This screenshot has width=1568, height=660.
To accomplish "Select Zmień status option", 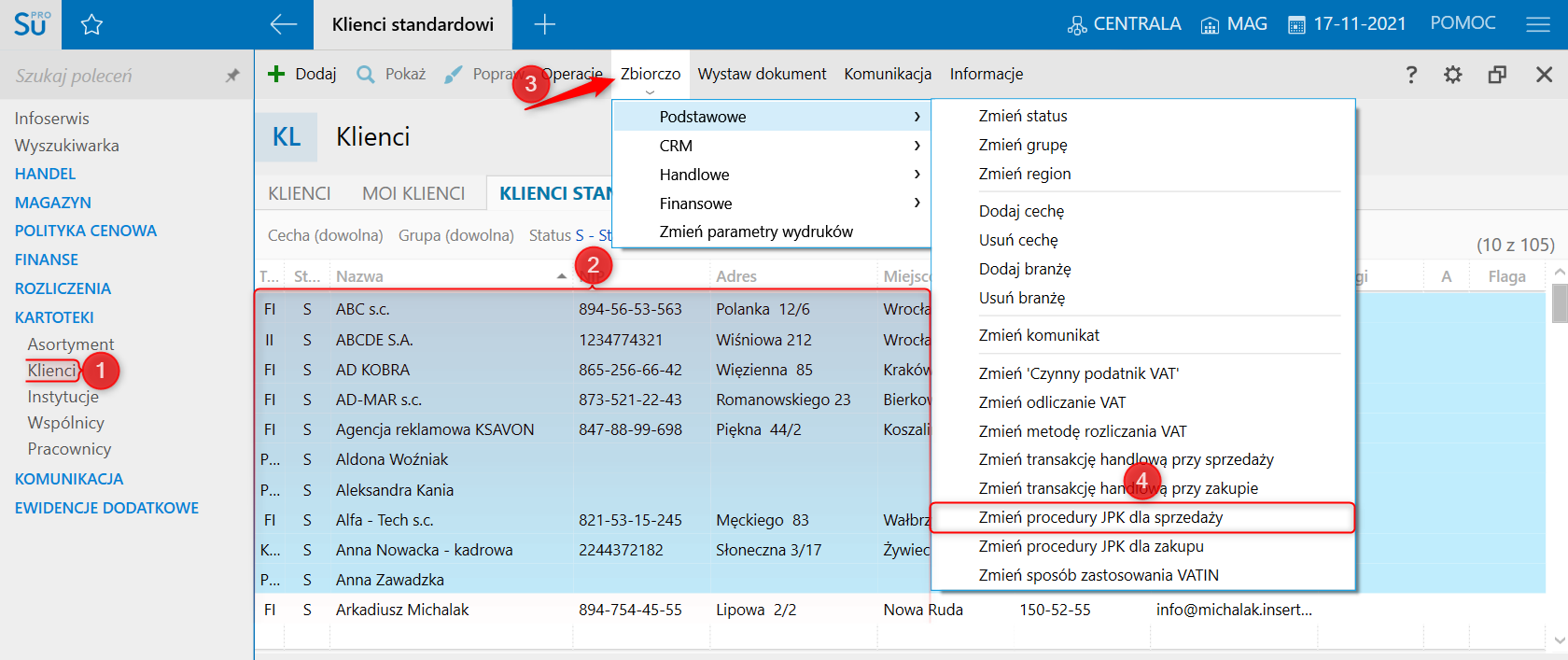I will 1023,116.
